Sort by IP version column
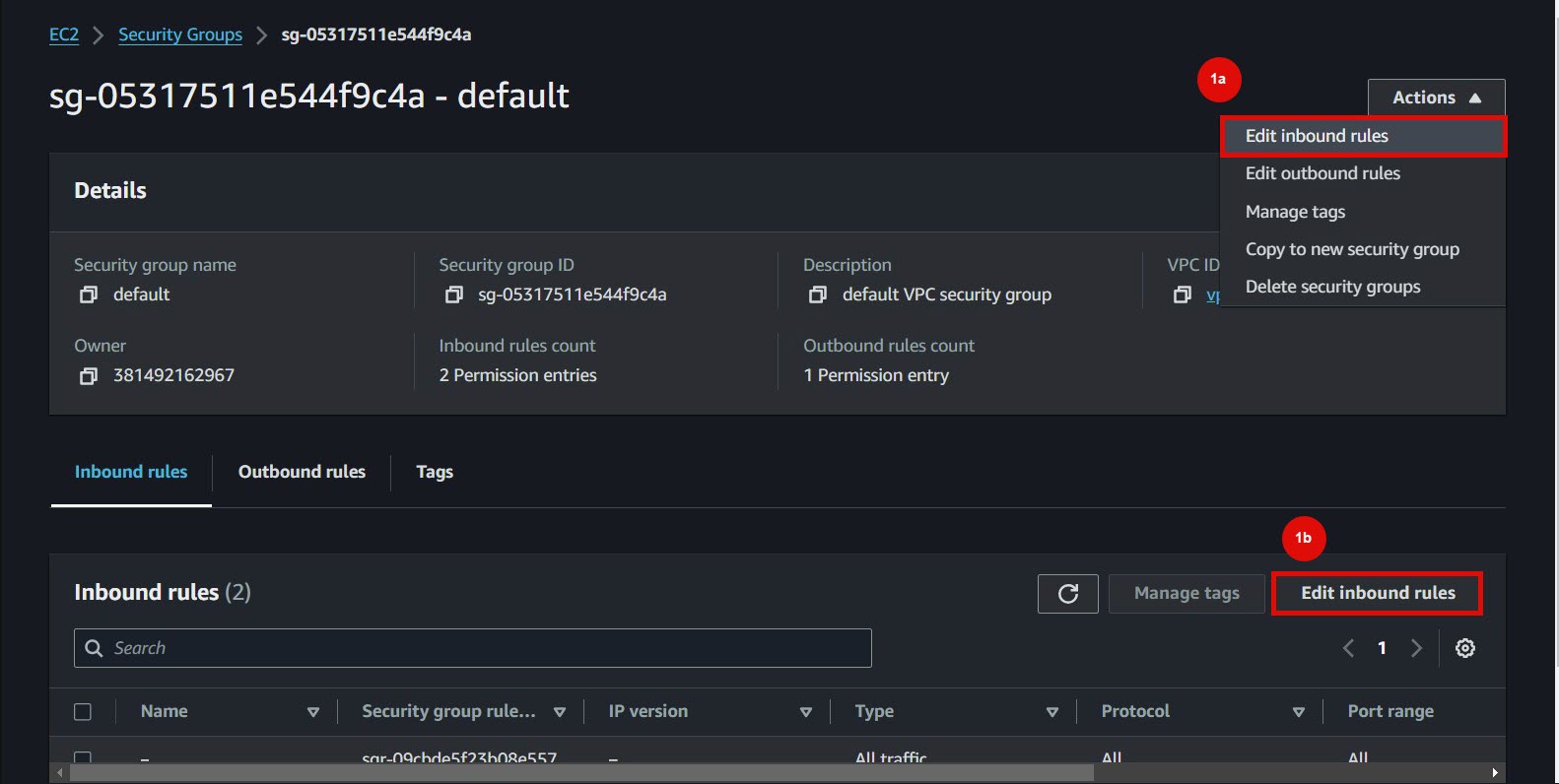Screen dimensions: 1559x784 click(806, 712)
